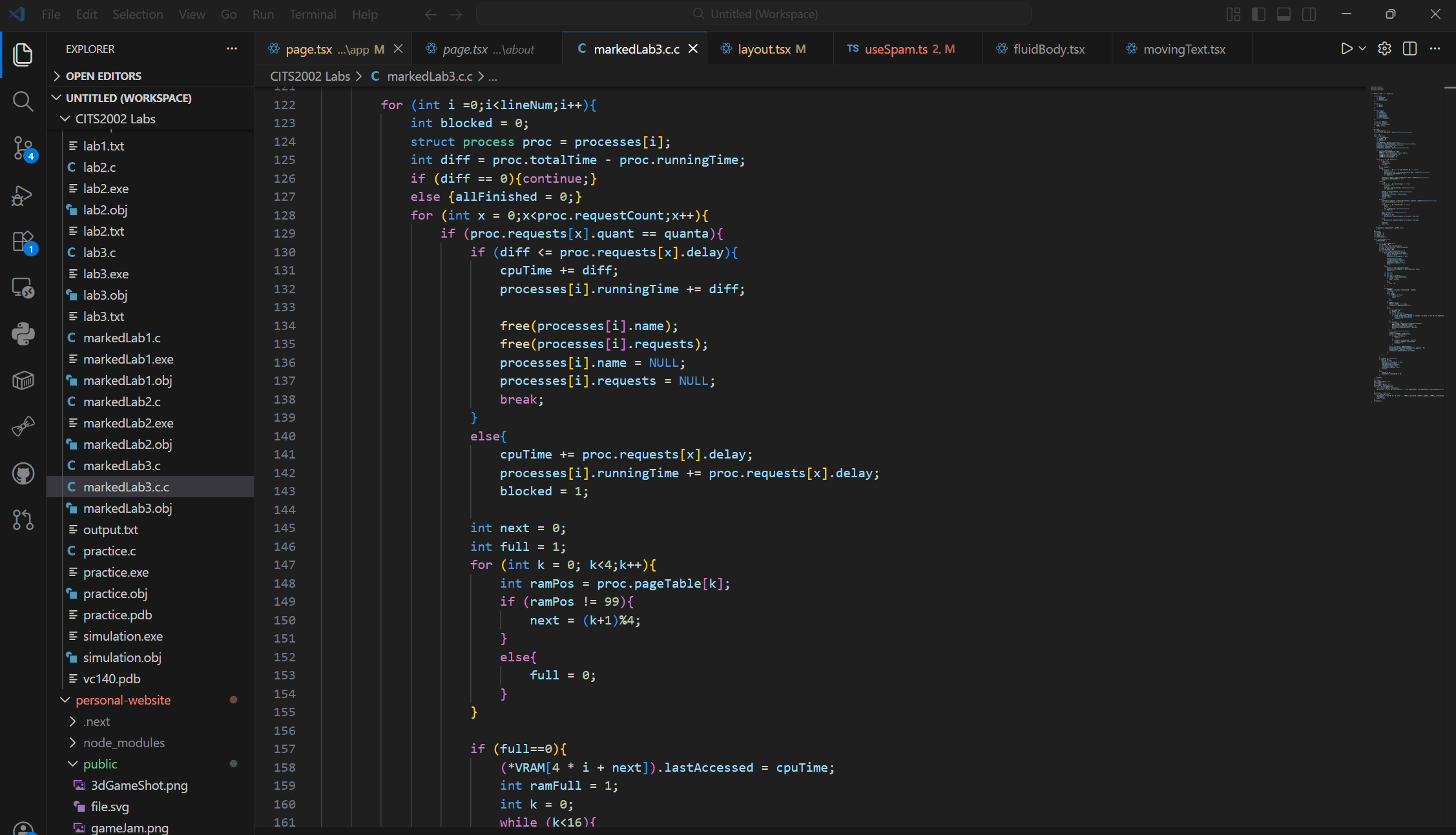Go back using the left arrow
1456x835 pixels.
pos(431,14)
